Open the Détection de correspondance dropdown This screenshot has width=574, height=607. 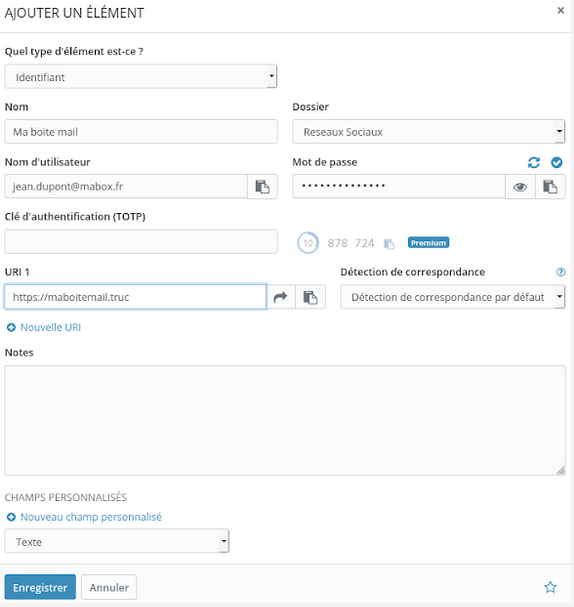(x=453, y=297)
